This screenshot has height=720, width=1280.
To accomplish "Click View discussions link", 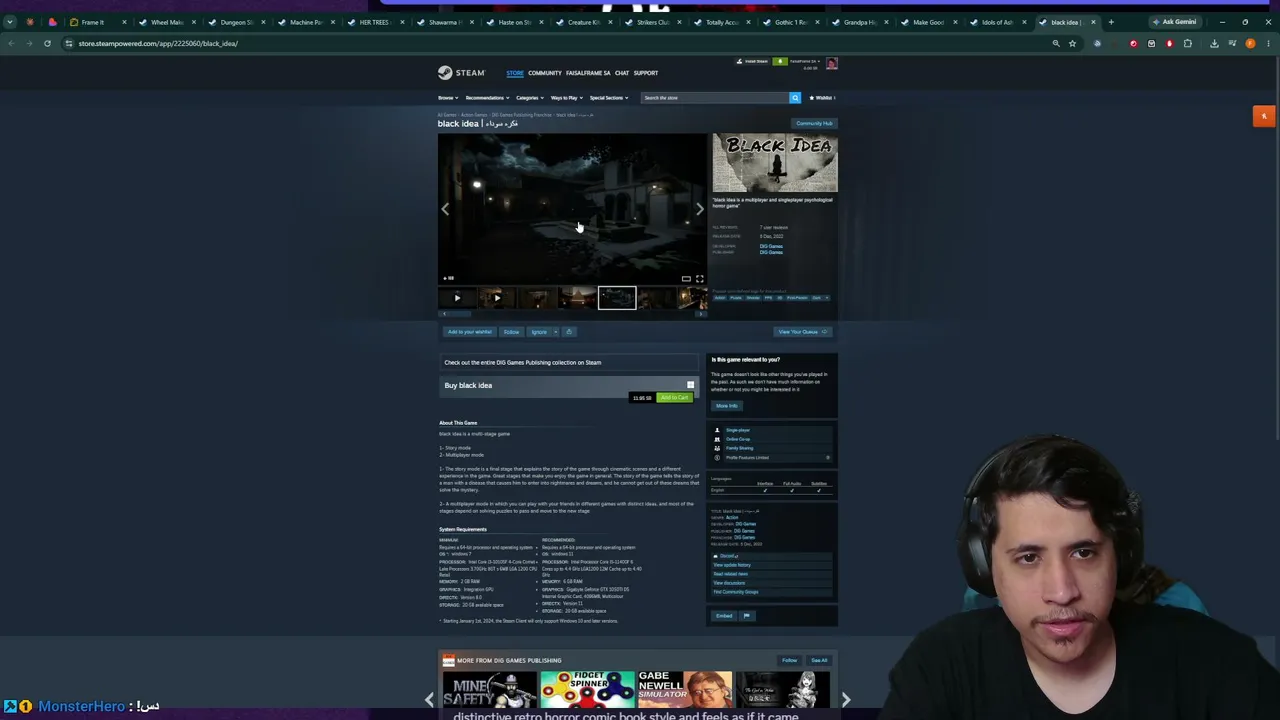I will [729, 583].
